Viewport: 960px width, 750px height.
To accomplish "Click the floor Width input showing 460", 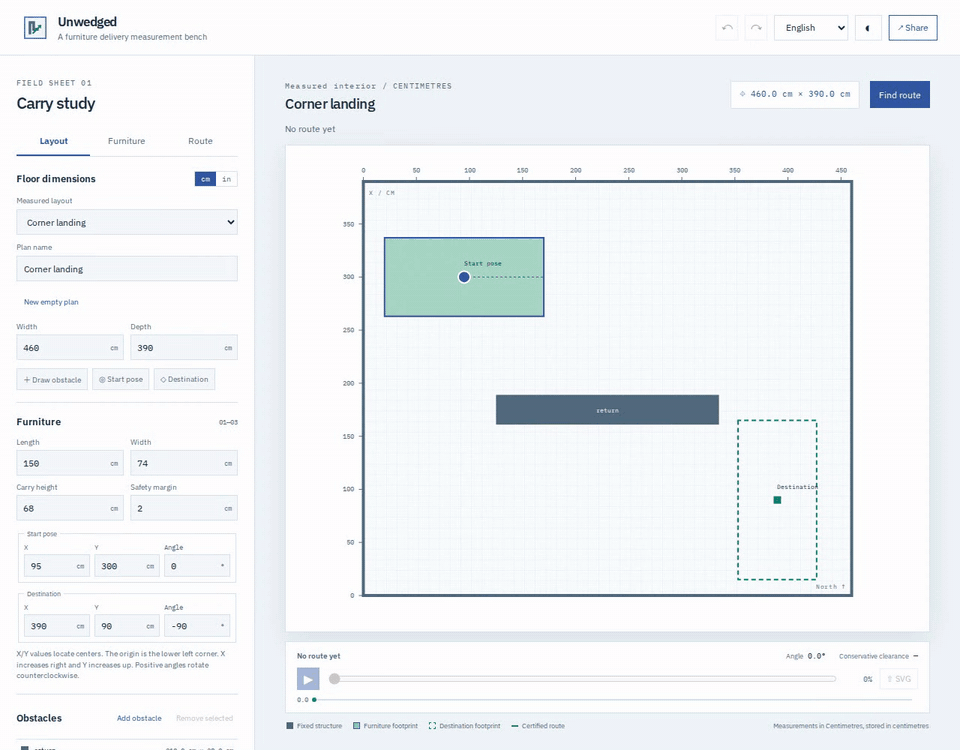I will click(70, 347).
